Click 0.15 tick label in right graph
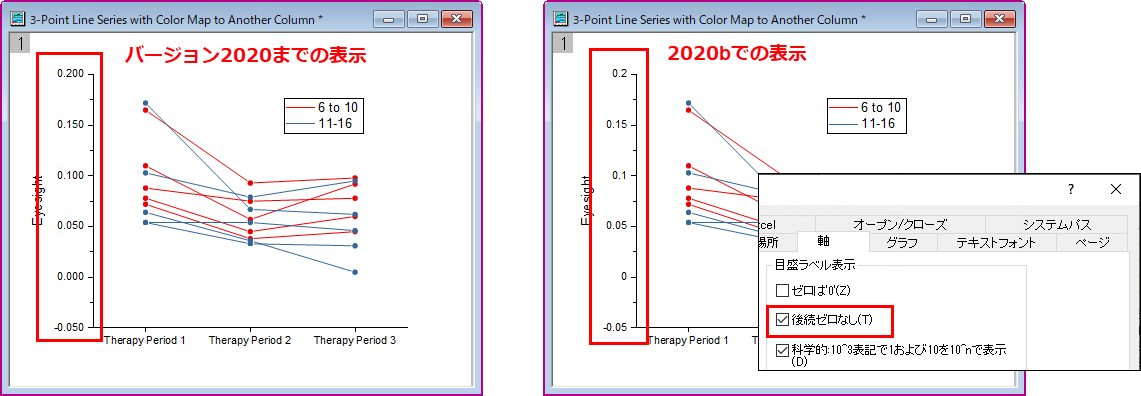 pos(617,124)
